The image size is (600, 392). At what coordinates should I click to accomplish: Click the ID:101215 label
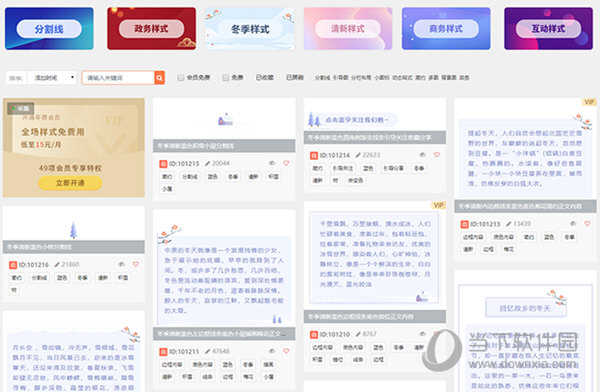pyautogui.click(x=184, y=163)
